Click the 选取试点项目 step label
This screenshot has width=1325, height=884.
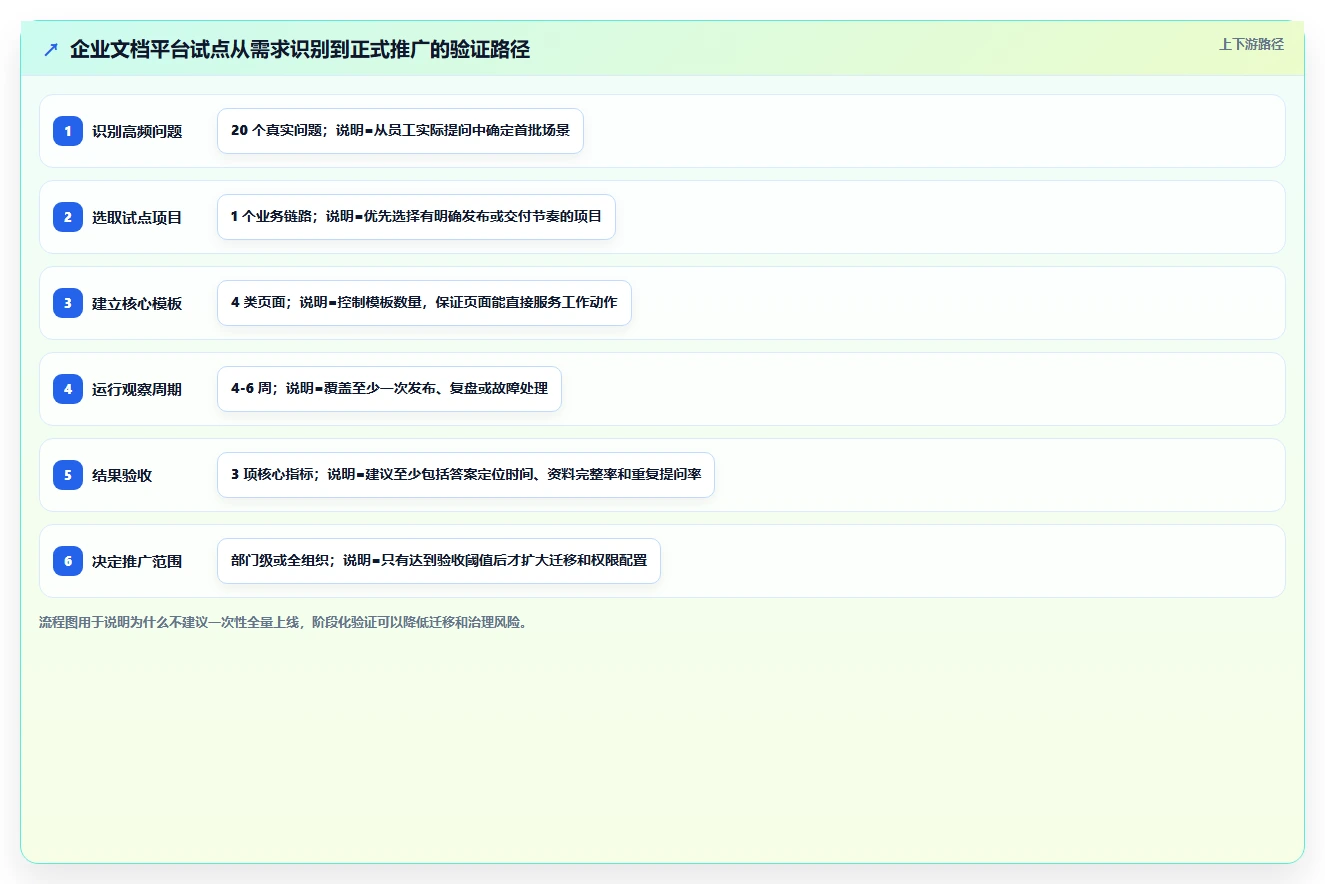[137, 217]
